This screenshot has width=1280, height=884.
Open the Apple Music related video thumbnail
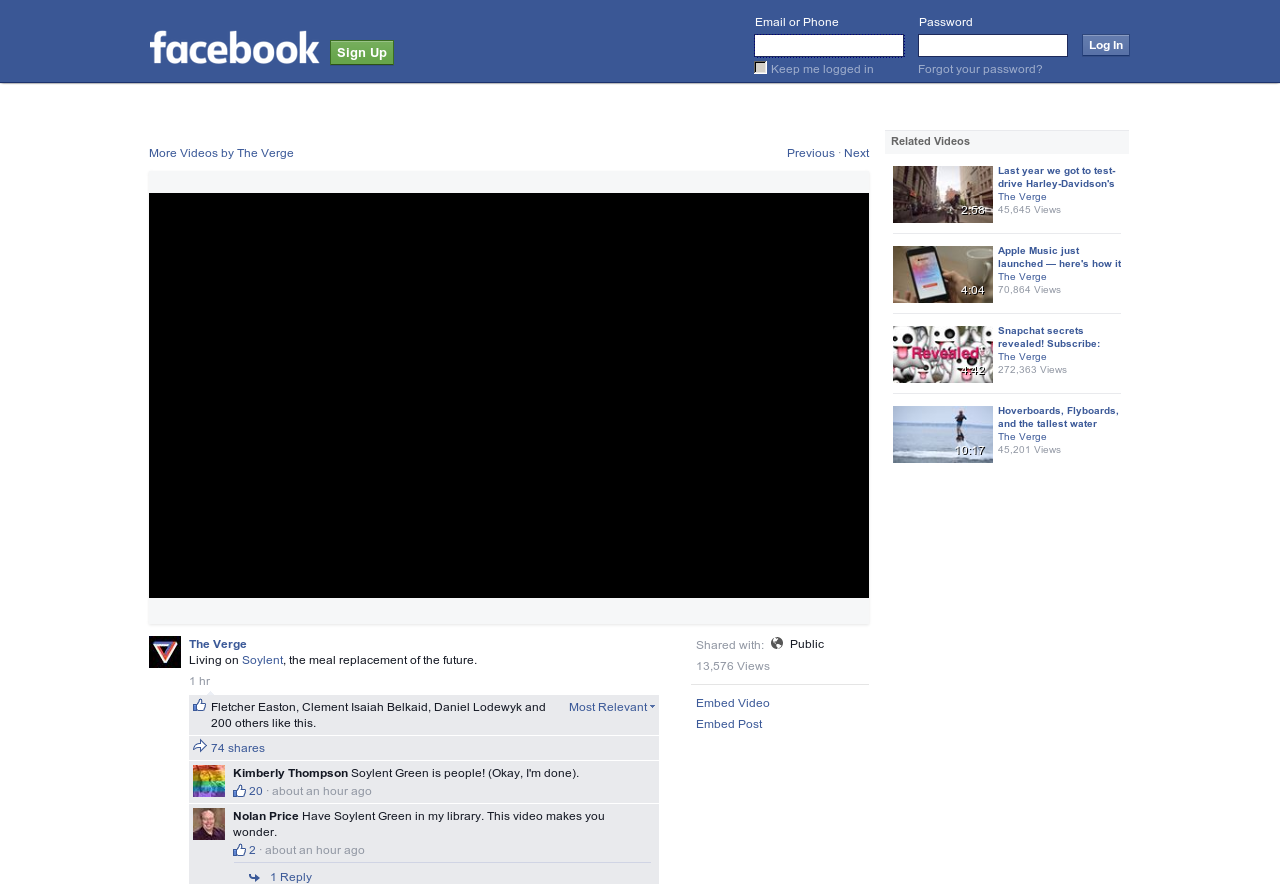point(943,274)
